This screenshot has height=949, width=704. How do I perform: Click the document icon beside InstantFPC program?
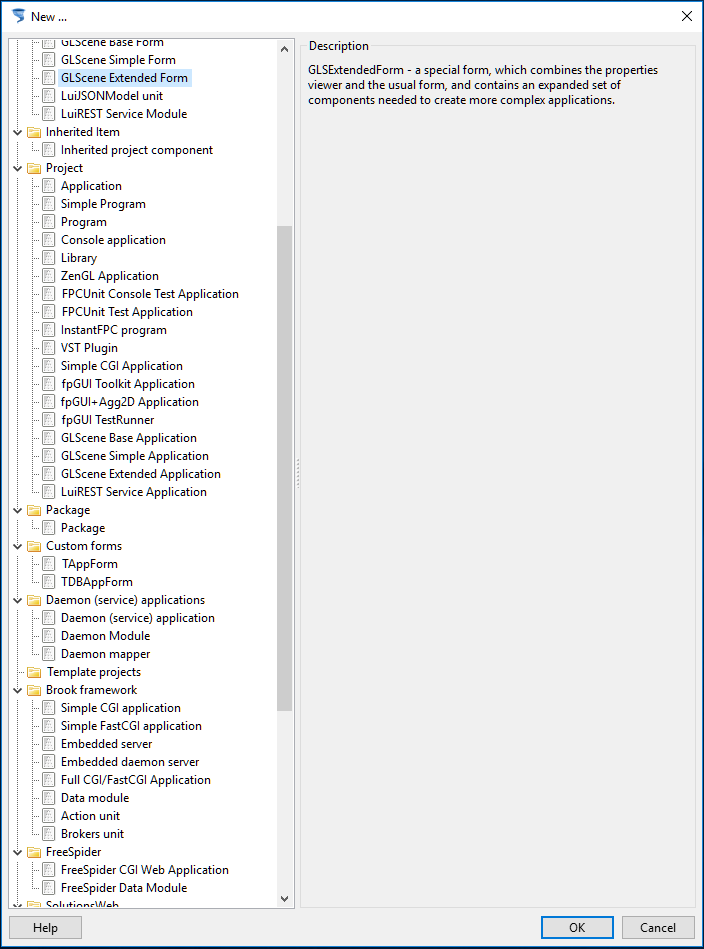tap(48, 330)
